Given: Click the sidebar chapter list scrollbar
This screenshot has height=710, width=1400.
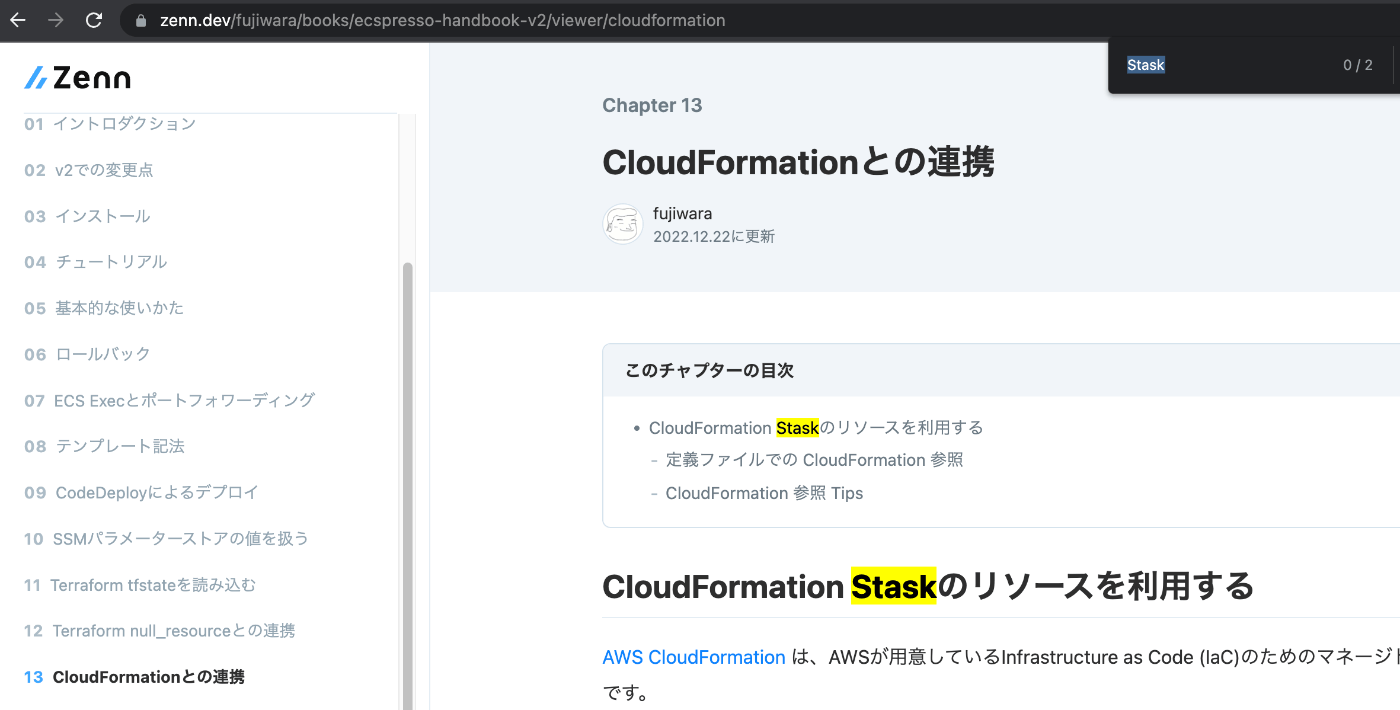Looking at the screenshot, I should (x=407, y=485).
